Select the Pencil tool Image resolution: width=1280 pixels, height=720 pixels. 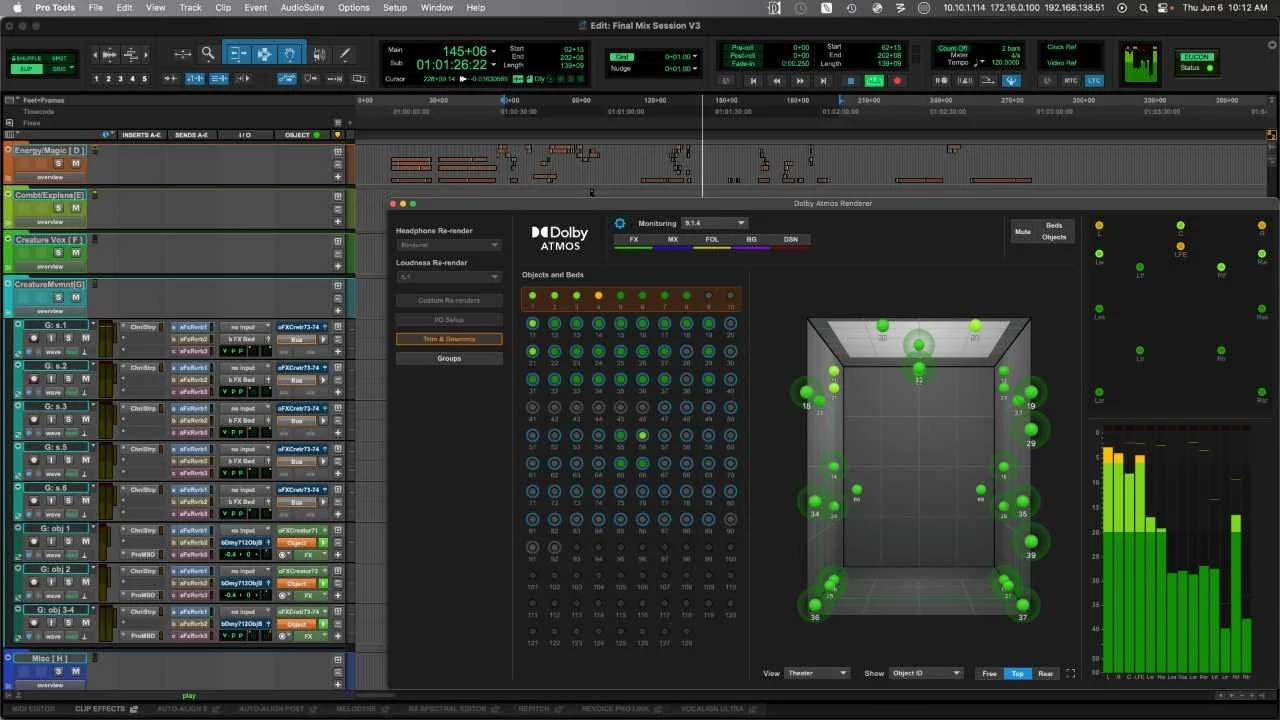[x=344, y=54]
